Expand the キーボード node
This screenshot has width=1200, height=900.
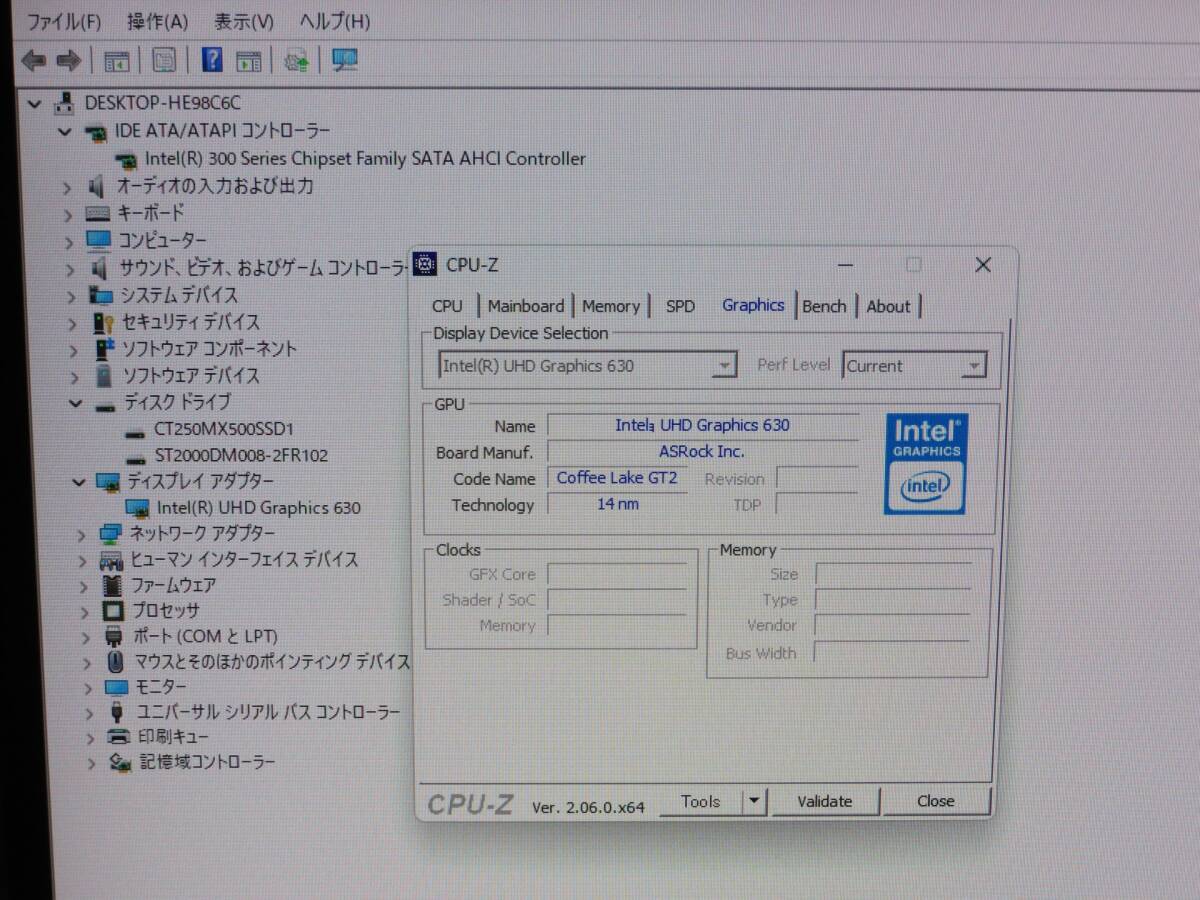(x=68, y=214)
